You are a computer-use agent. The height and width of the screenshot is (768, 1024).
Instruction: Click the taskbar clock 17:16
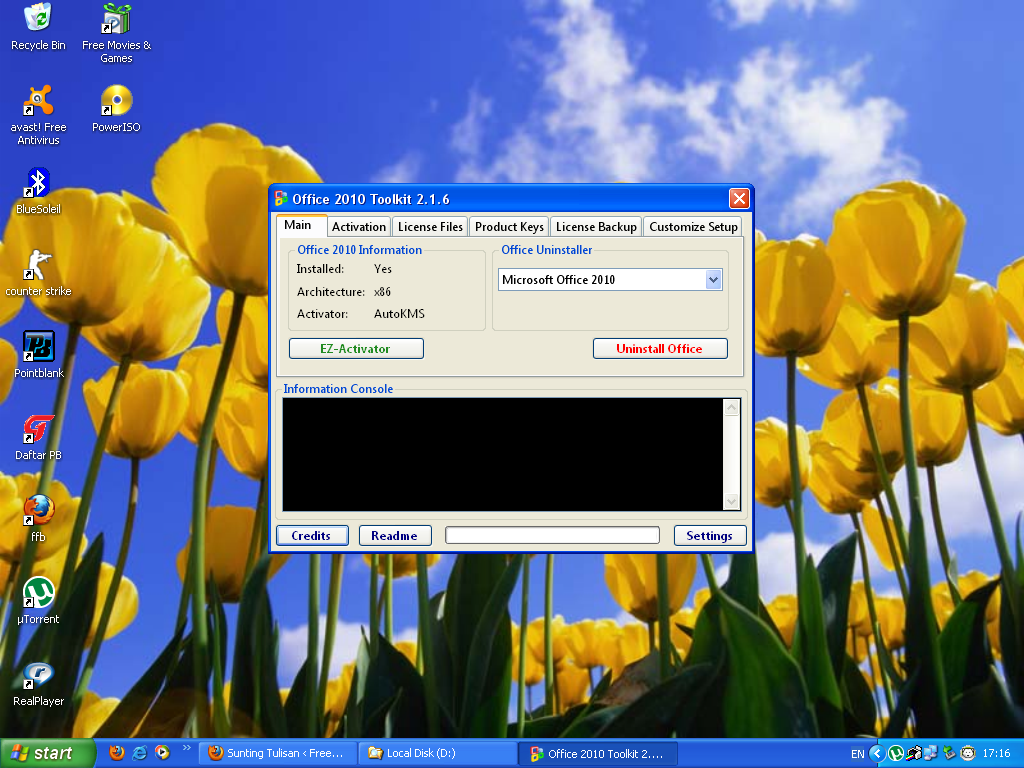pyautogui.click(x=997, y=754)
